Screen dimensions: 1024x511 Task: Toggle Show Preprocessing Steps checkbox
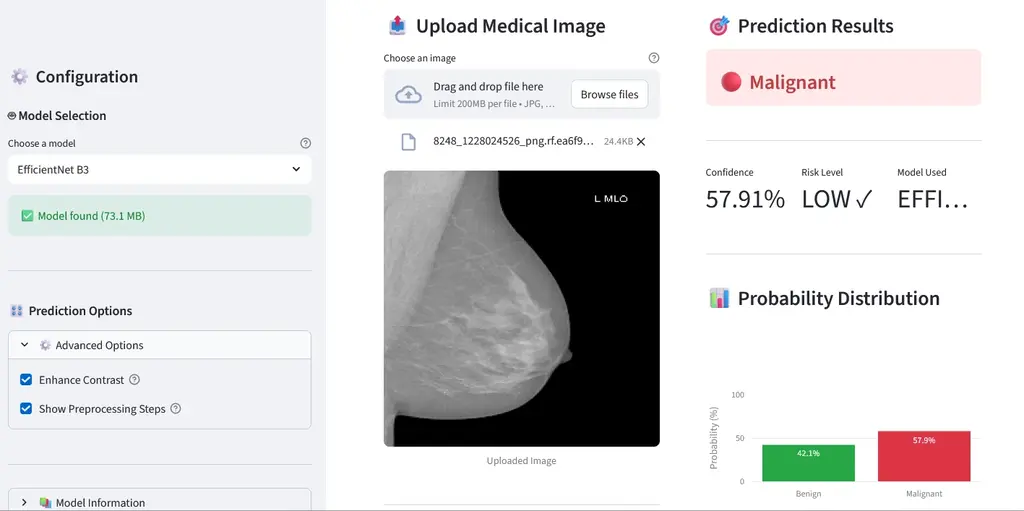(26, 409)
